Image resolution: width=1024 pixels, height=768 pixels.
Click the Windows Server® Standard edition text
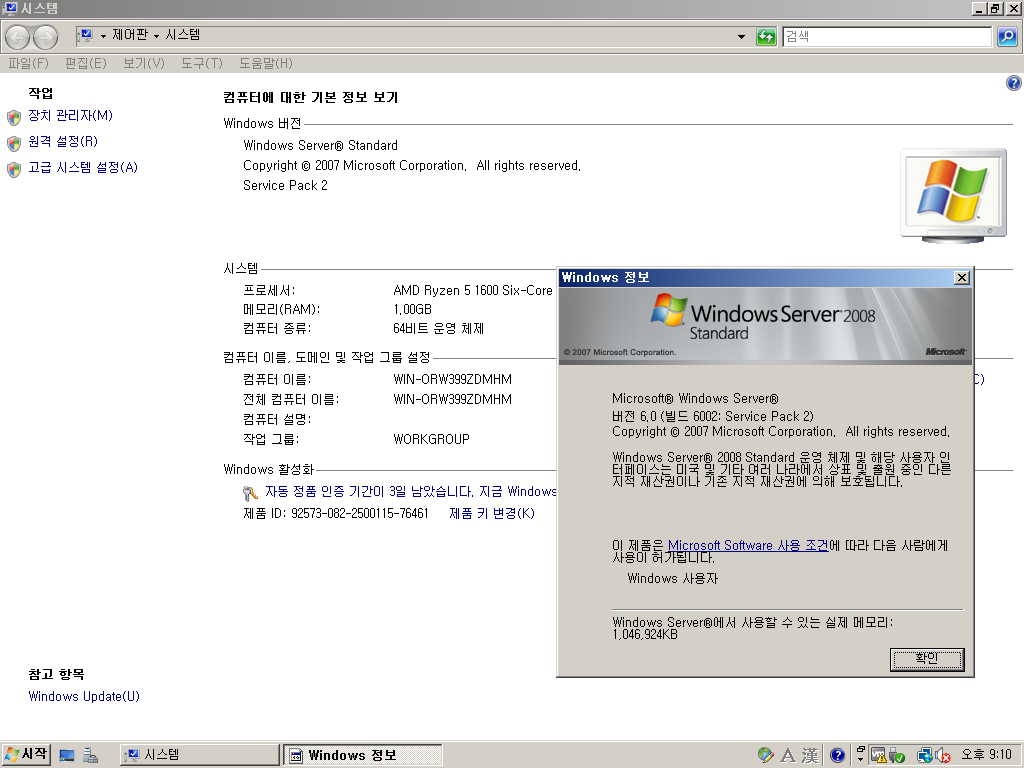click(x=320, y=146)
